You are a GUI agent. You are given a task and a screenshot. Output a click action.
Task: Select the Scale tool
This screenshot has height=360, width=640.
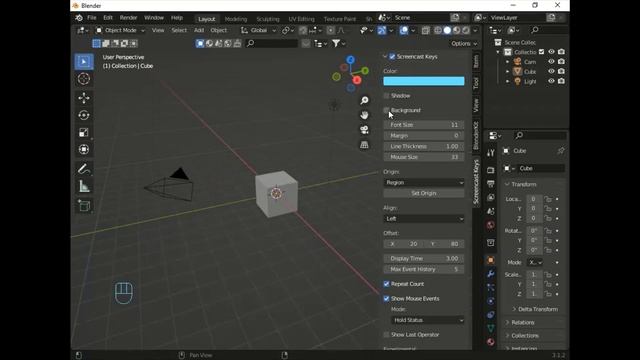click(84, 132)
